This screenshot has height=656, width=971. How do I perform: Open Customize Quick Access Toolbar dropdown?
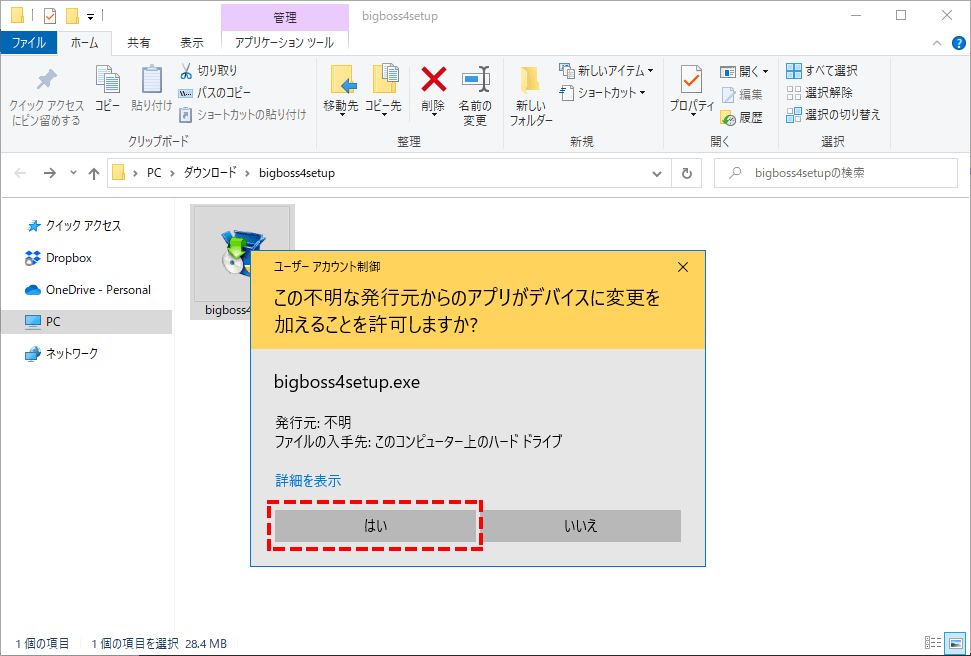pos(90,17)
